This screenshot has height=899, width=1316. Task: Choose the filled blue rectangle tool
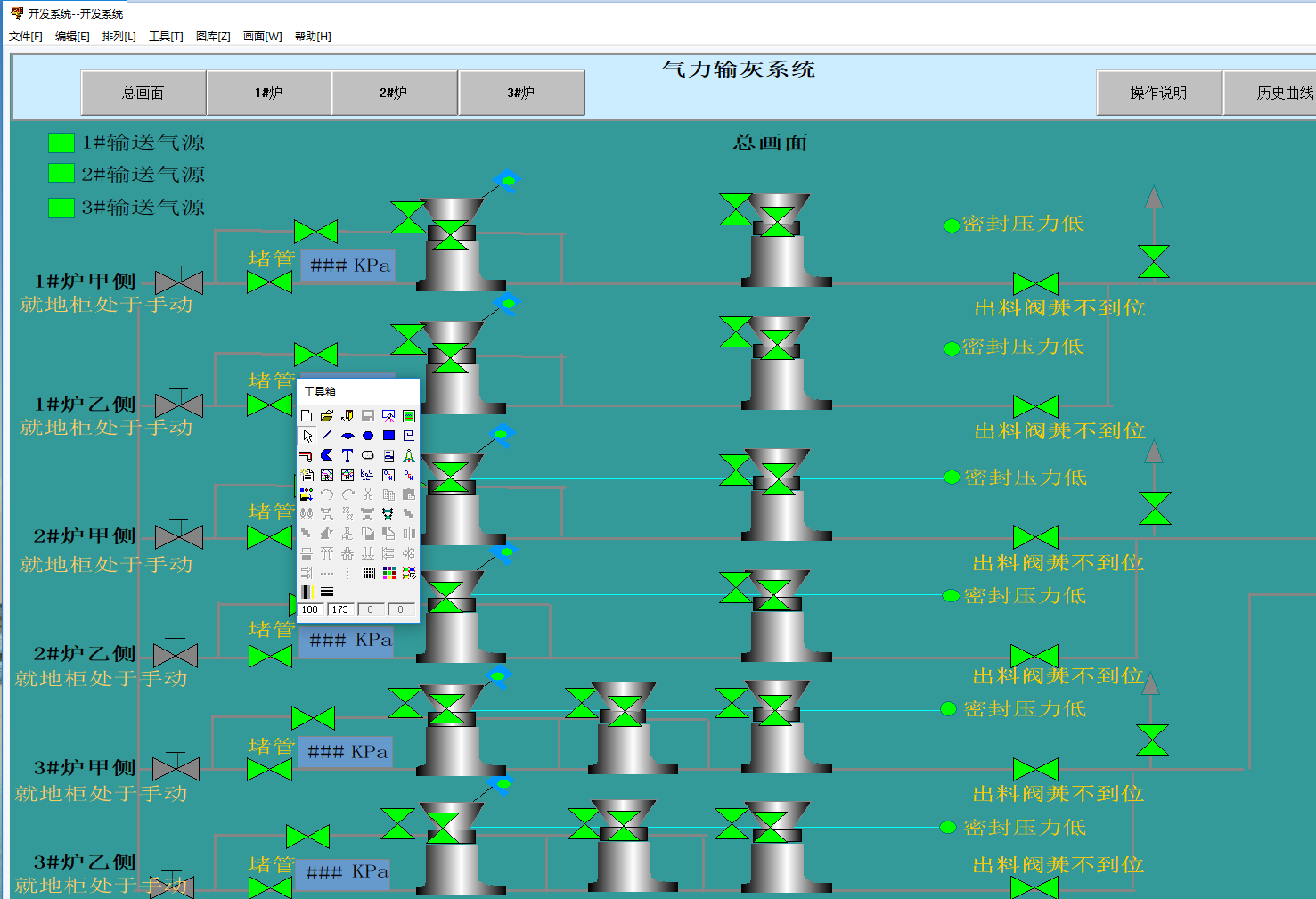[x=388, y=436]
